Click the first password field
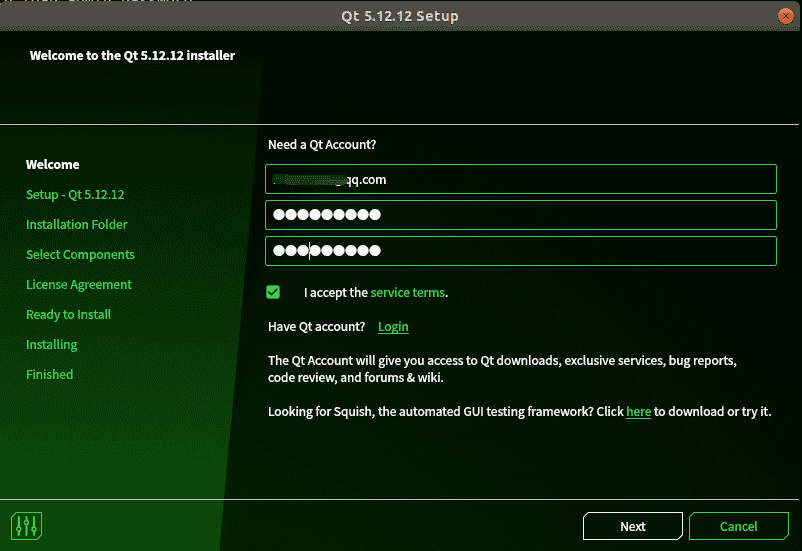Viewport: 802px width, 551px height. click(520, 215)
